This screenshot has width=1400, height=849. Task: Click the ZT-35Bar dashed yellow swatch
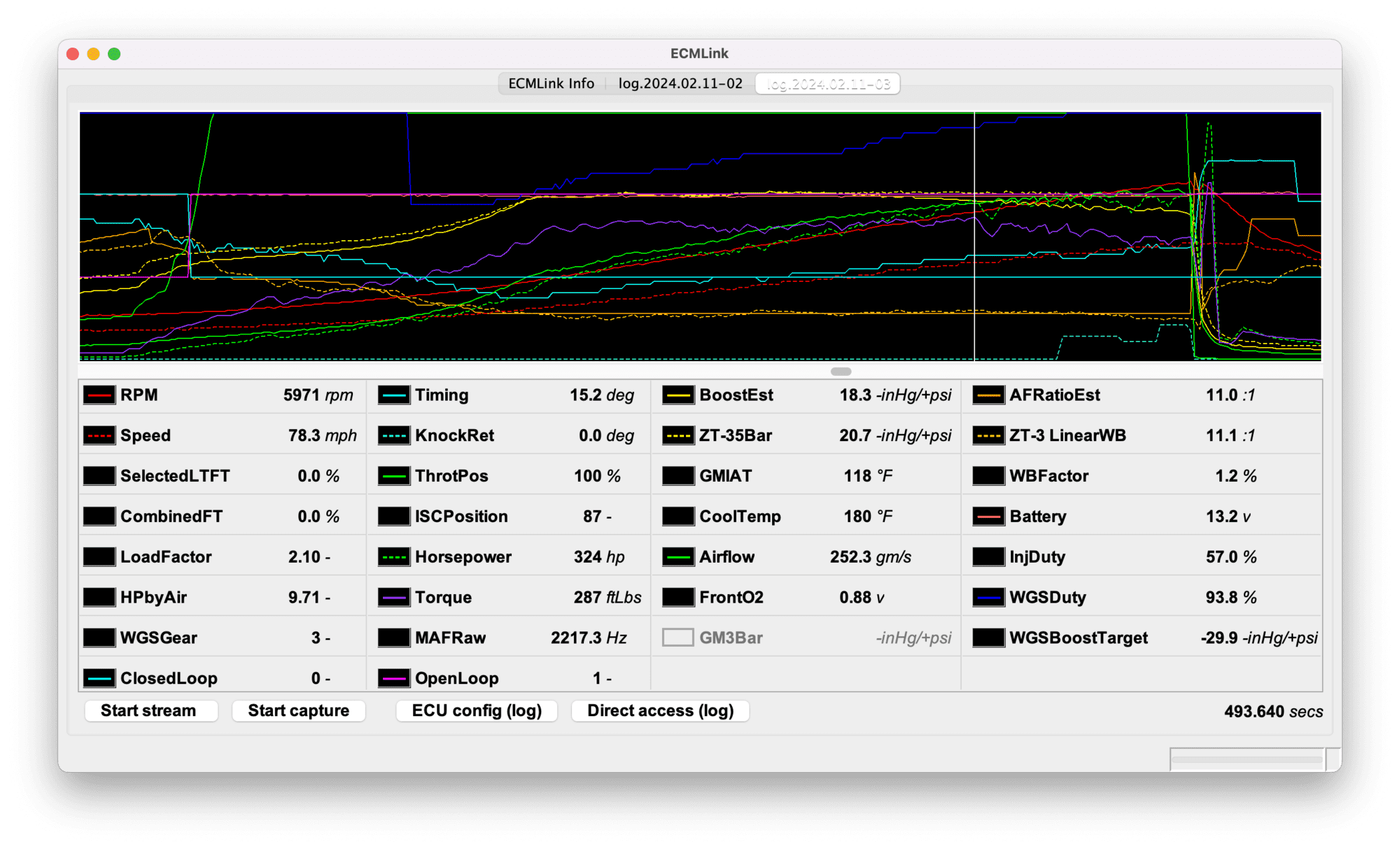[x=678, y=436]
